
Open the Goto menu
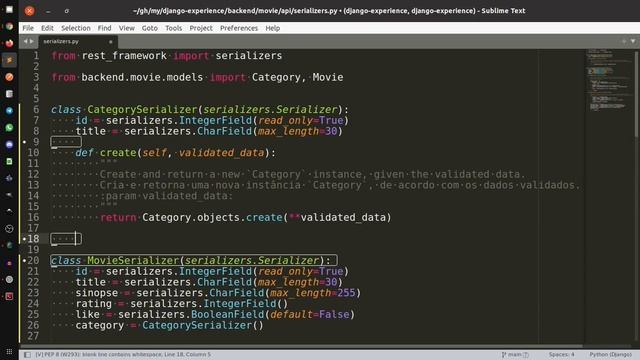pyautogui.click(x=149, y=28)
